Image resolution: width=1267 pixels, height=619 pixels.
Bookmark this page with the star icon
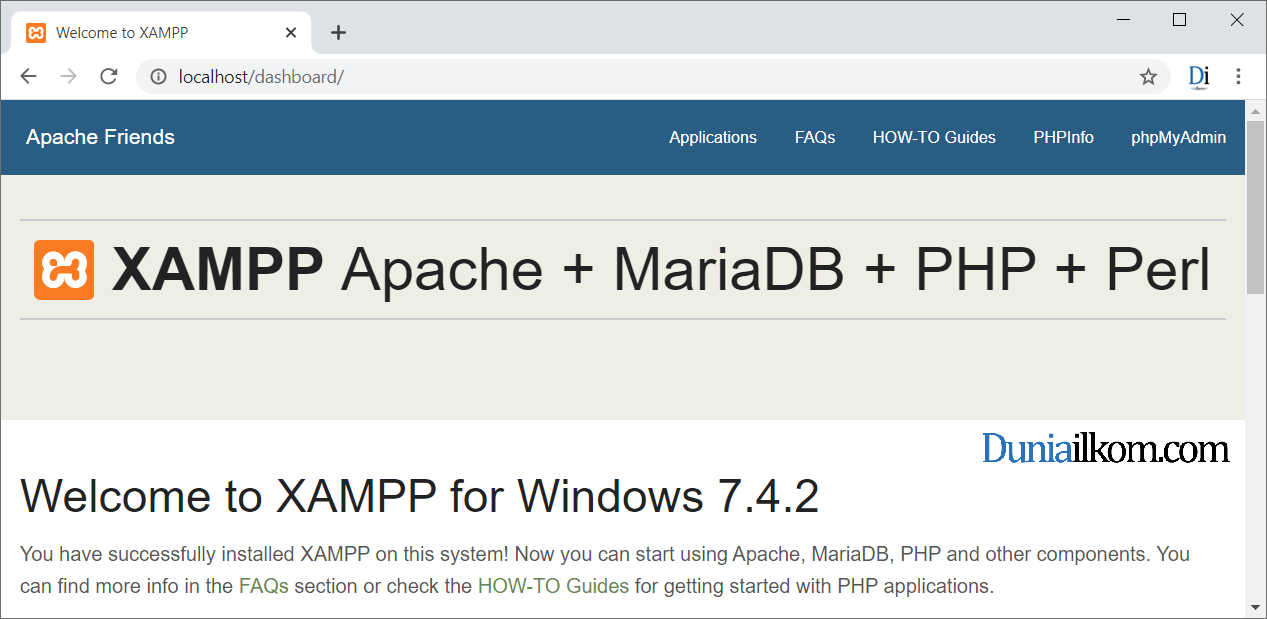(1148, 77)
